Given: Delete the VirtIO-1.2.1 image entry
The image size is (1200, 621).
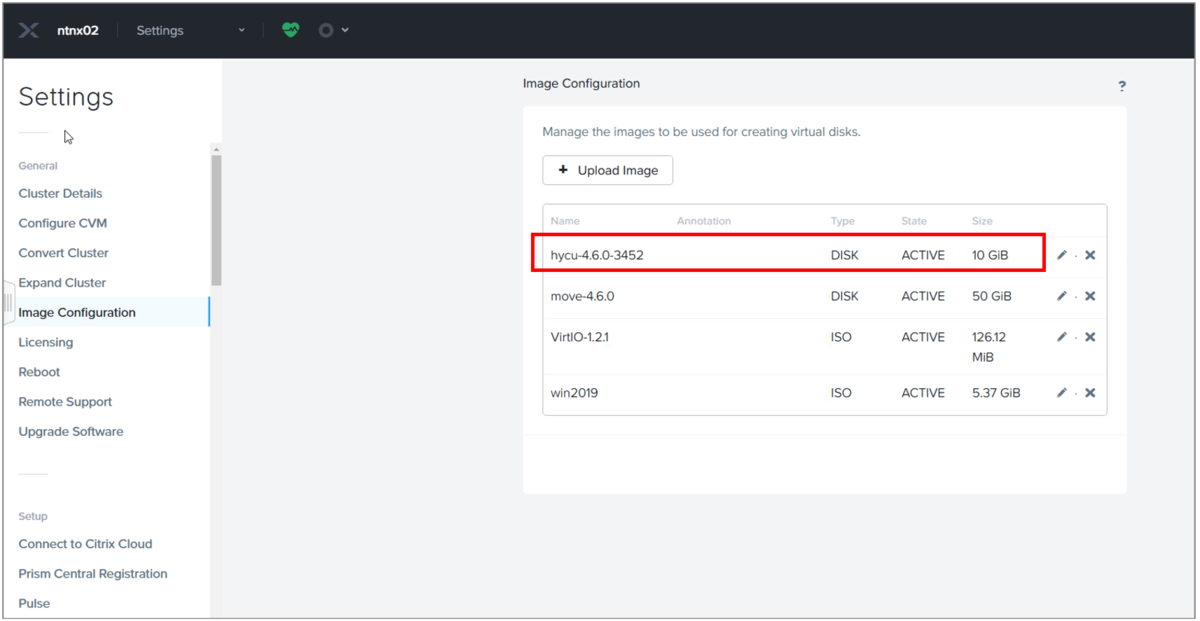Looking at the screenshot, I should click(1090, 337).
